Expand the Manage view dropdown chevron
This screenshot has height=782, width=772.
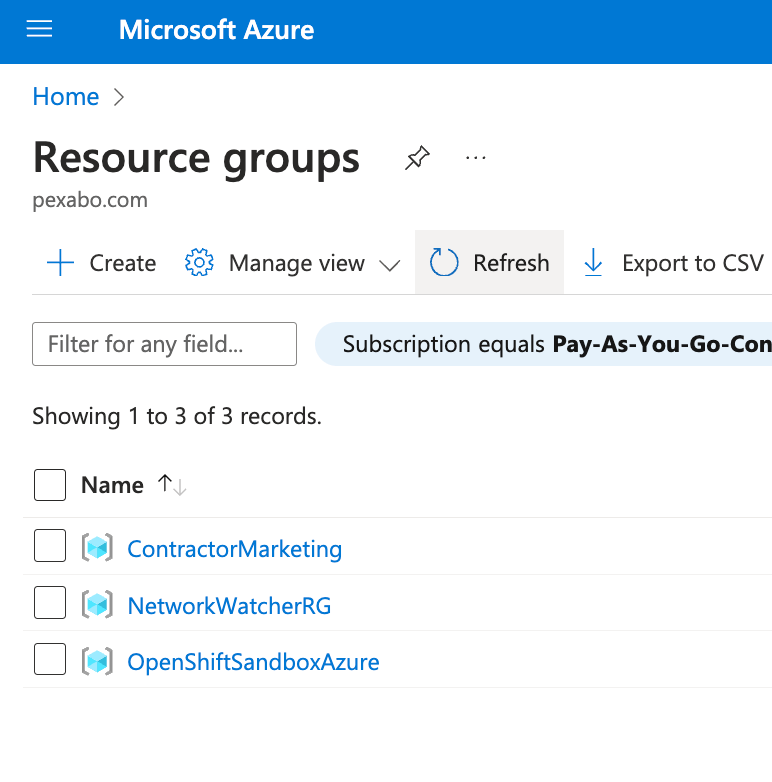389,265
